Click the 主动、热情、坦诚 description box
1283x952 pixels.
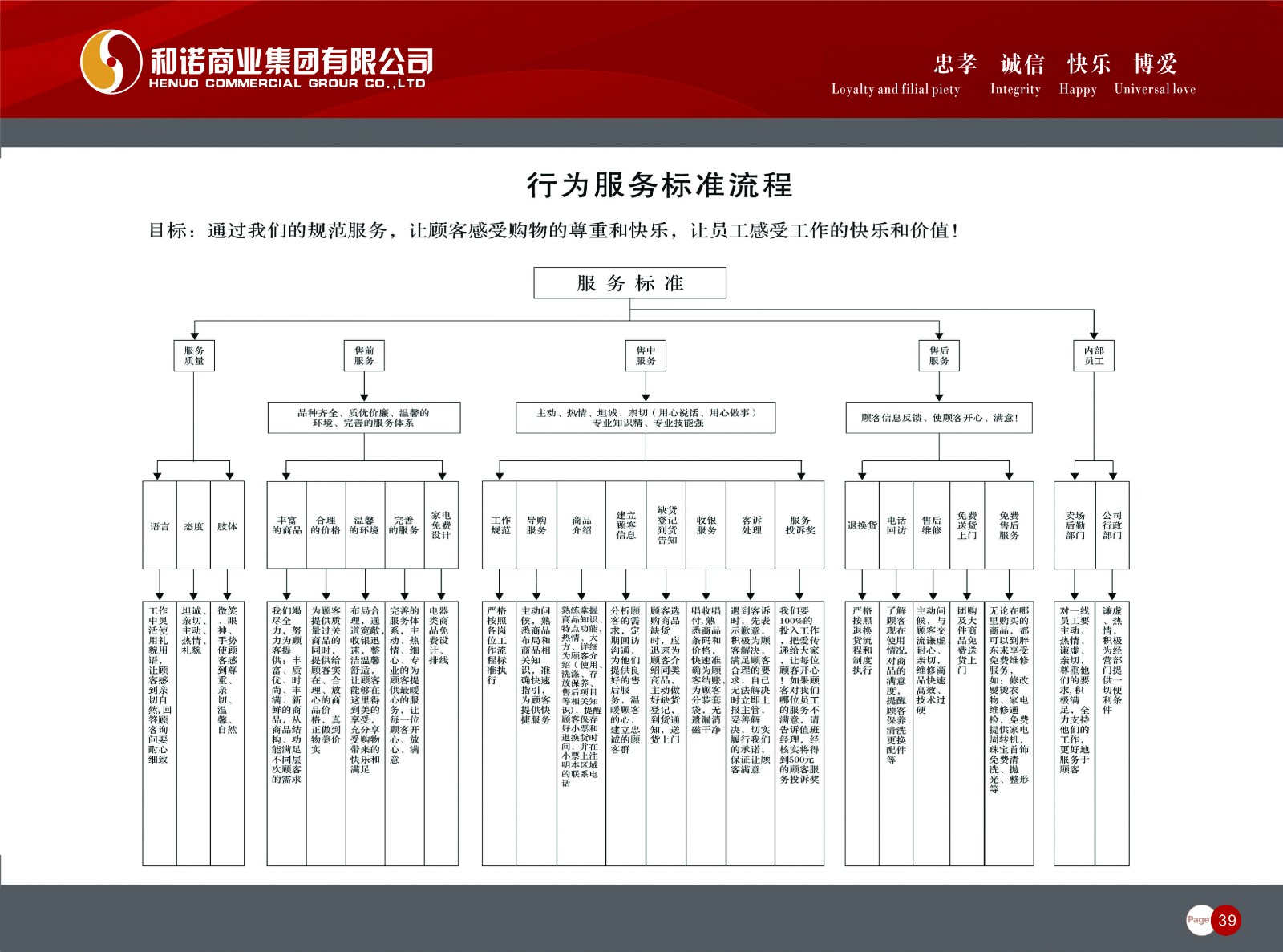click(646, 418)
